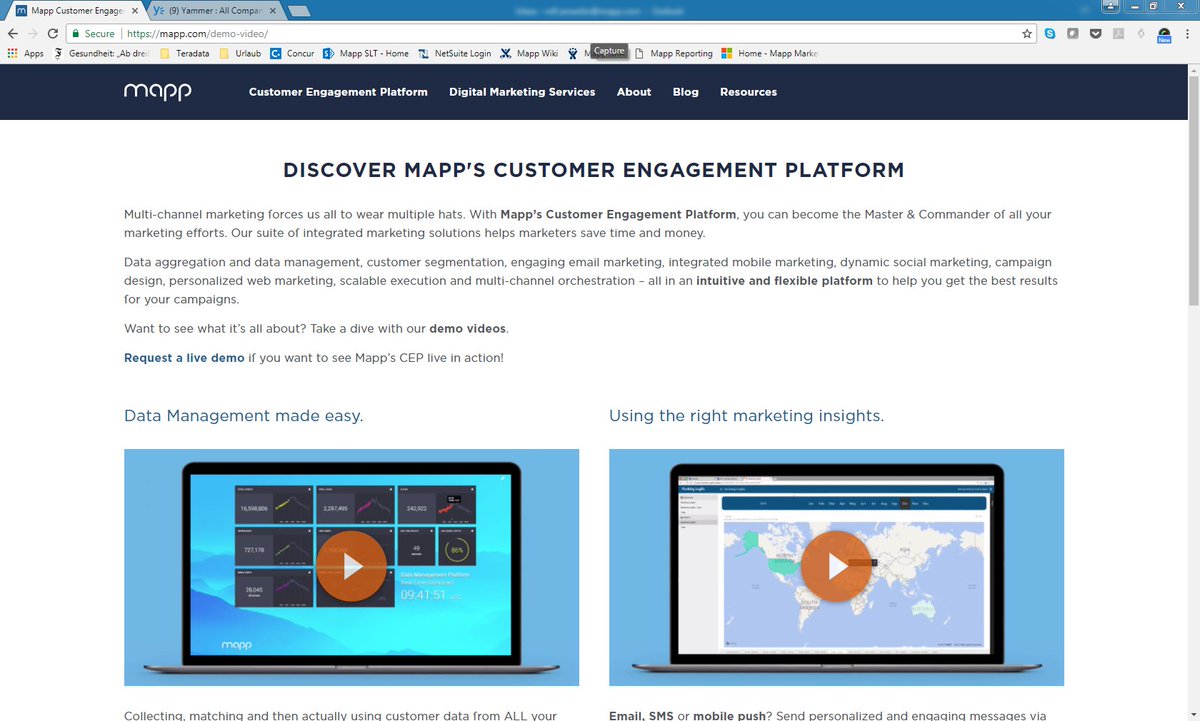
Task: Play the Data Management demo video
Action: 351,567
